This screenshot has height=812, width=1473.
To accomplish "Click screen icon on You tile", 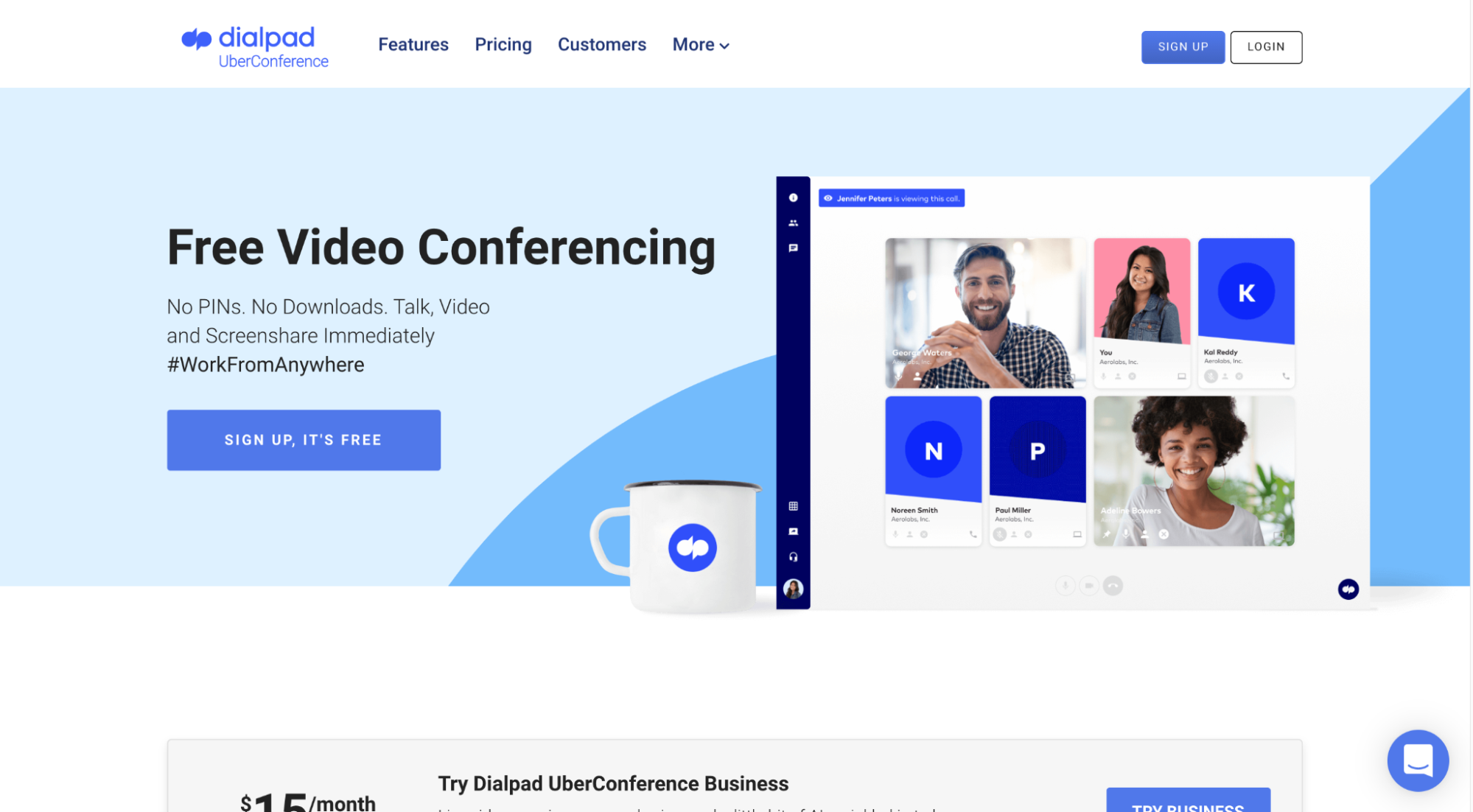I will pos(1181,377).
